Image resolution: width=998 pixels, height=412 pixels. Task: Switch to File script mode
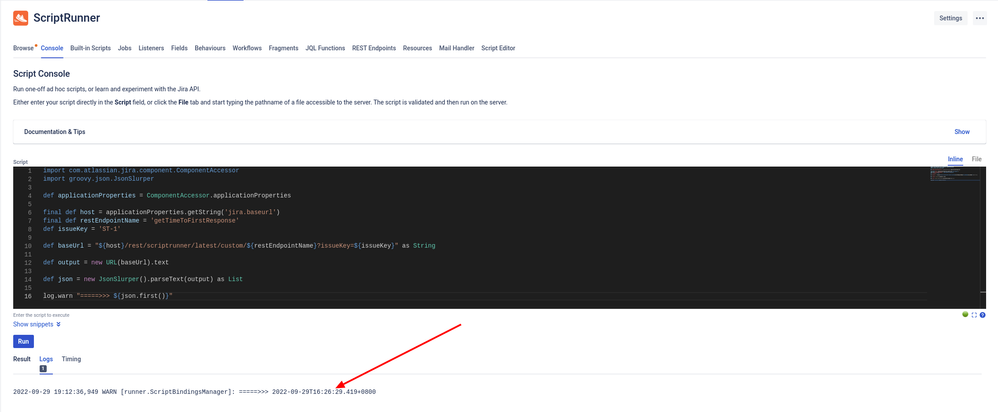(x=976, y=159)
